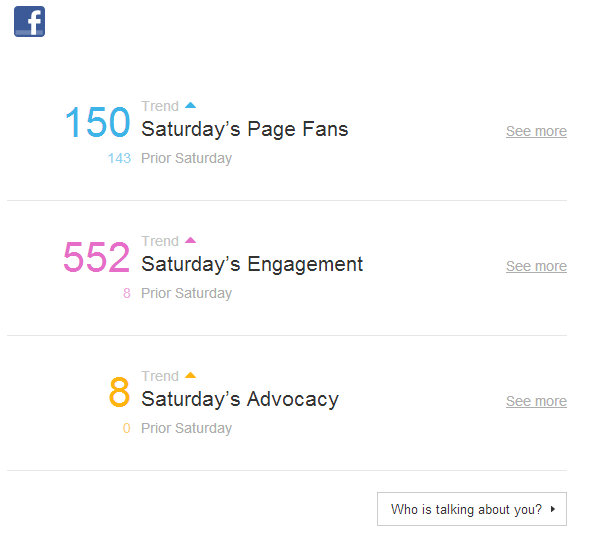This screenshot has width=602, height=544.
Task: Click 'Trend' label above Page Fans
Action: [x=160, y=106]
